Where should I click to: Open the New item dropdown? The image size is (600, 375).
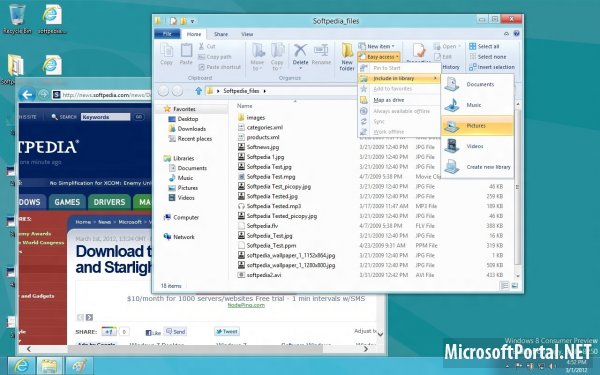[377, 46]
